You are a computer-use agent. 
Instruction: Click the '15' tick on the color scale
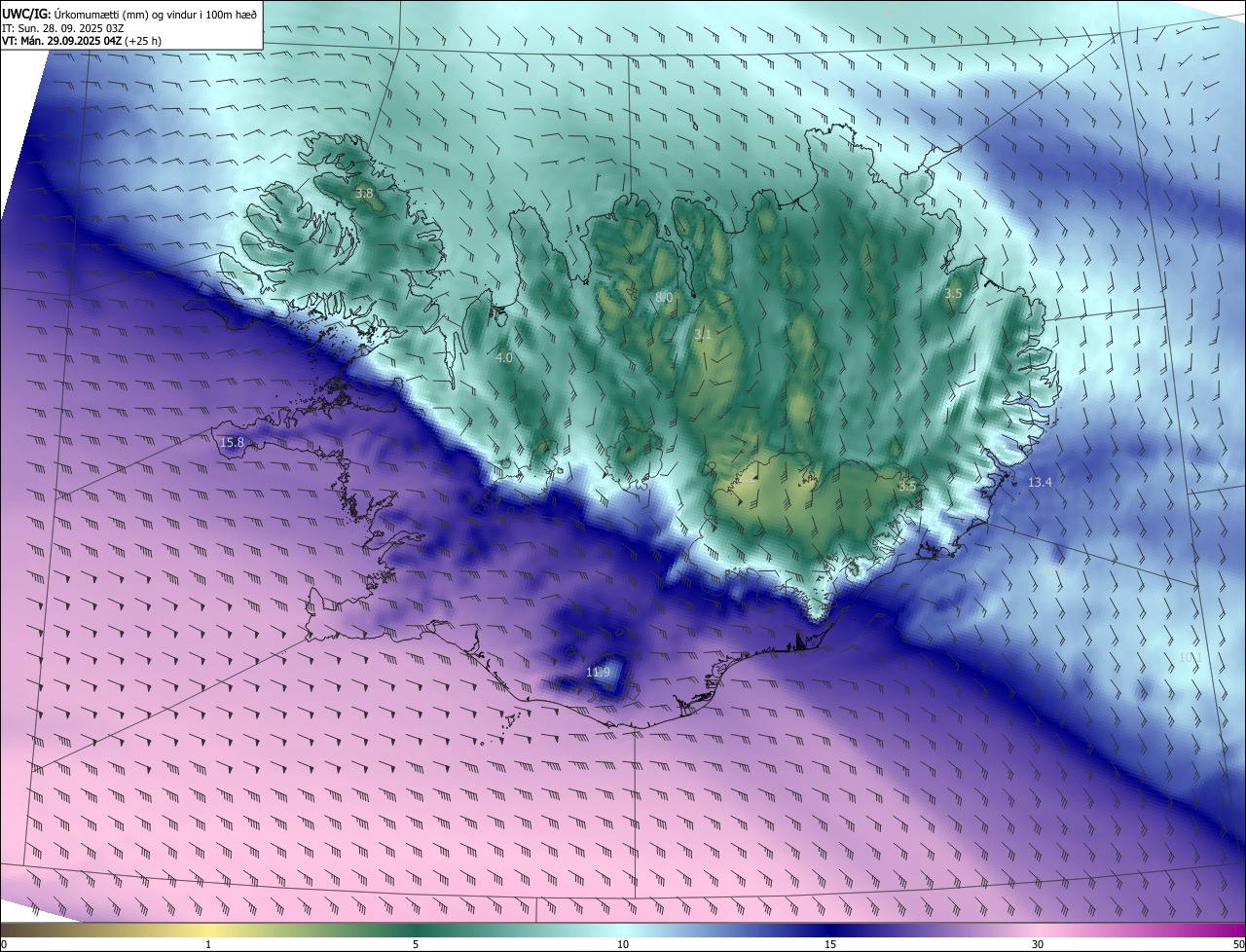[x=830, y=944]
